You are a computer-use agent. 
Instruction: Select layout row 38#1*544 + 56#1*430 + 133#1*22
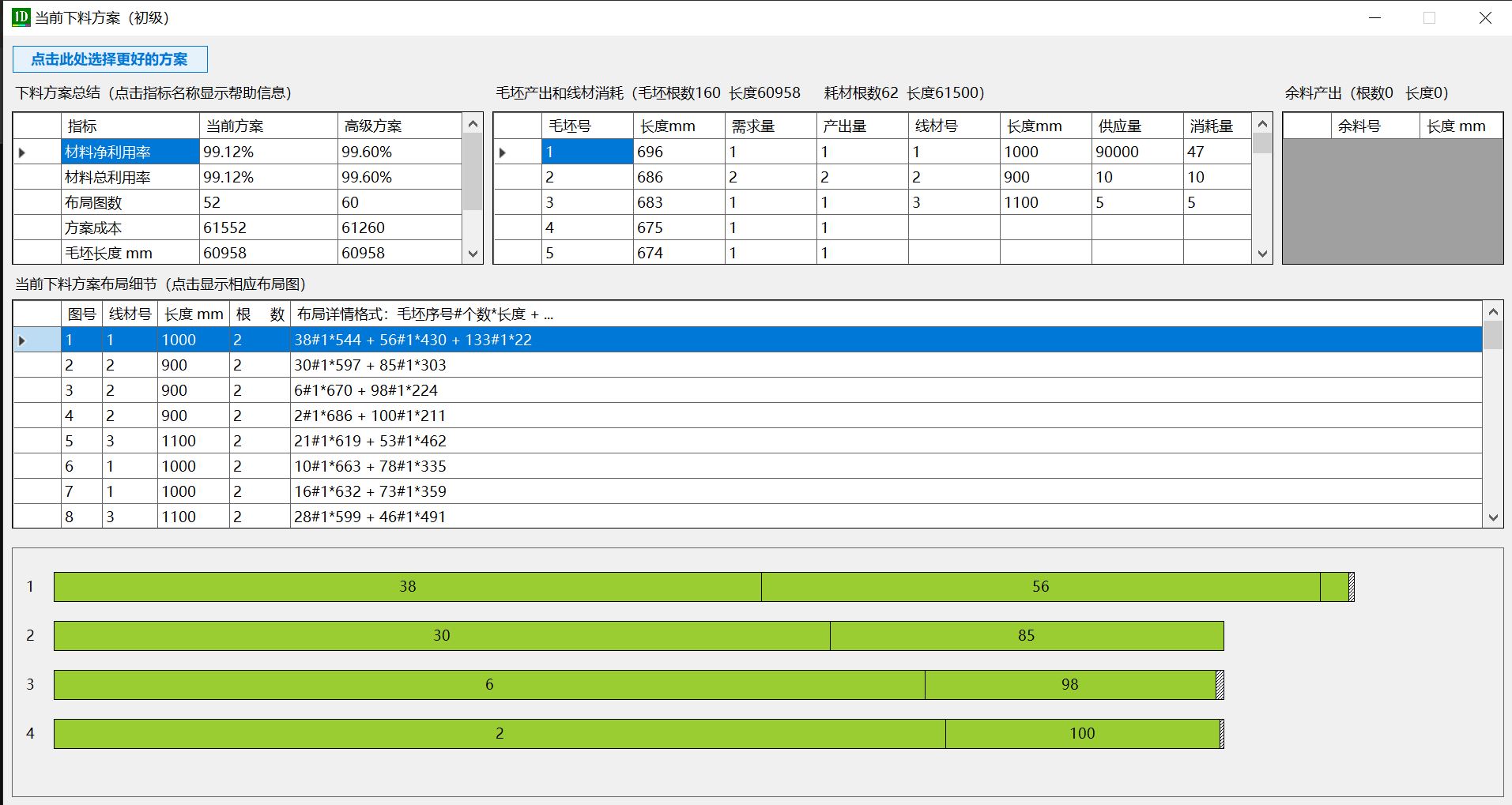click(x=748, y=340)
